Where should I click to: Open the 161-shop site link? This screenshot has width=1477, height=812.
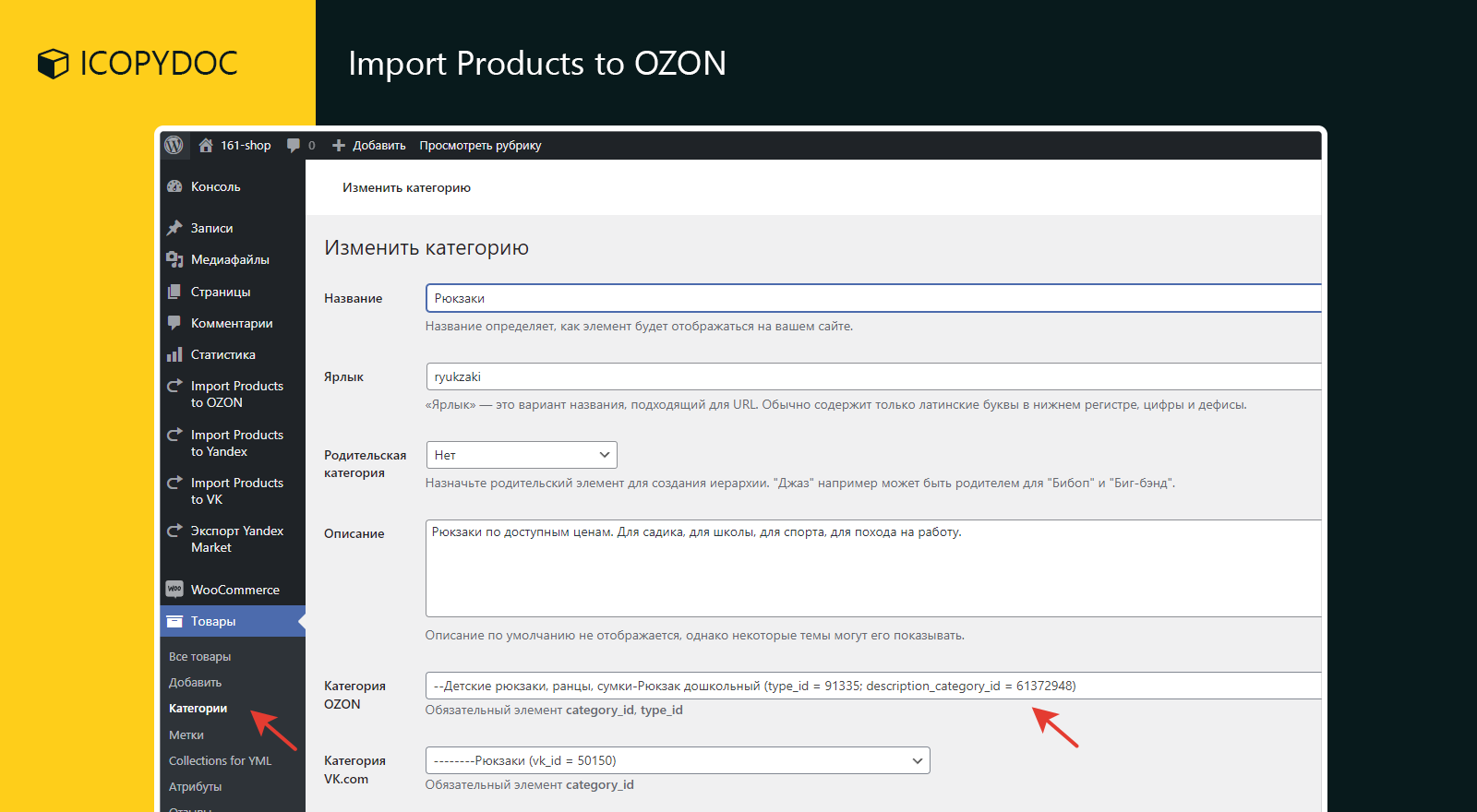[x=246, y=145]
